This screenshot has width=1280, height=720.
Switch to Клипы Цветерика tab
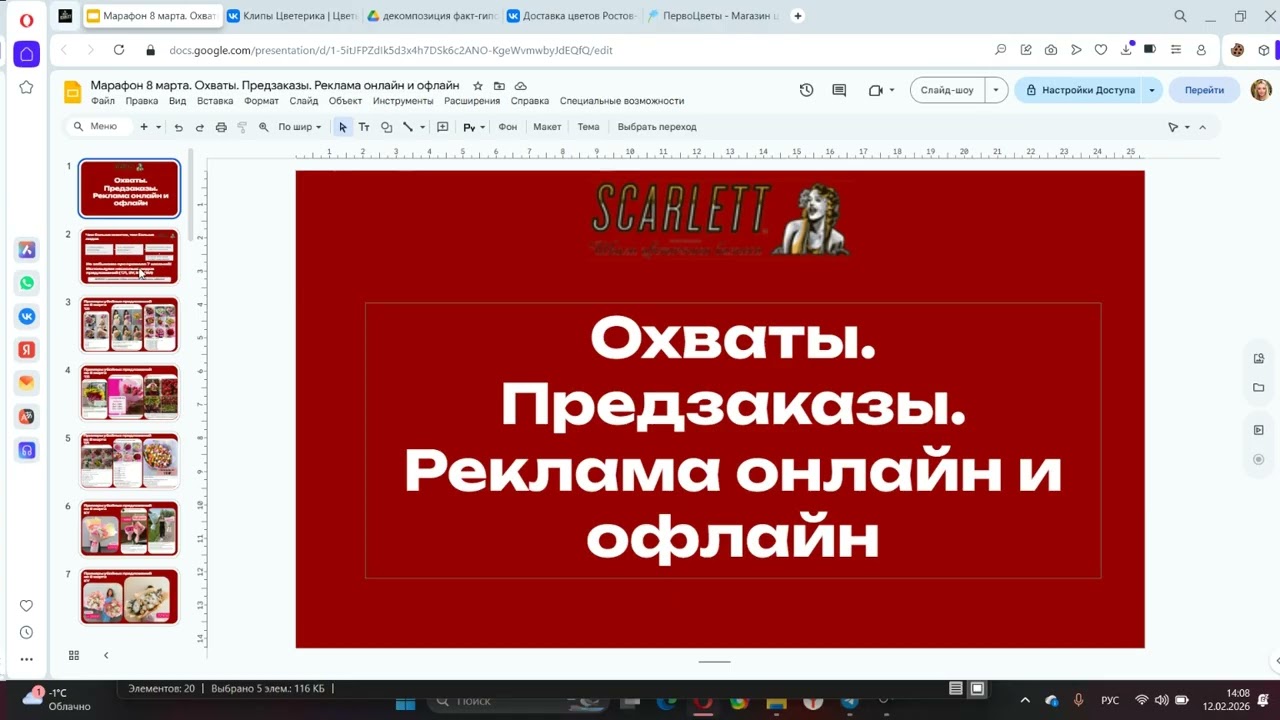[x=291, y=16]
